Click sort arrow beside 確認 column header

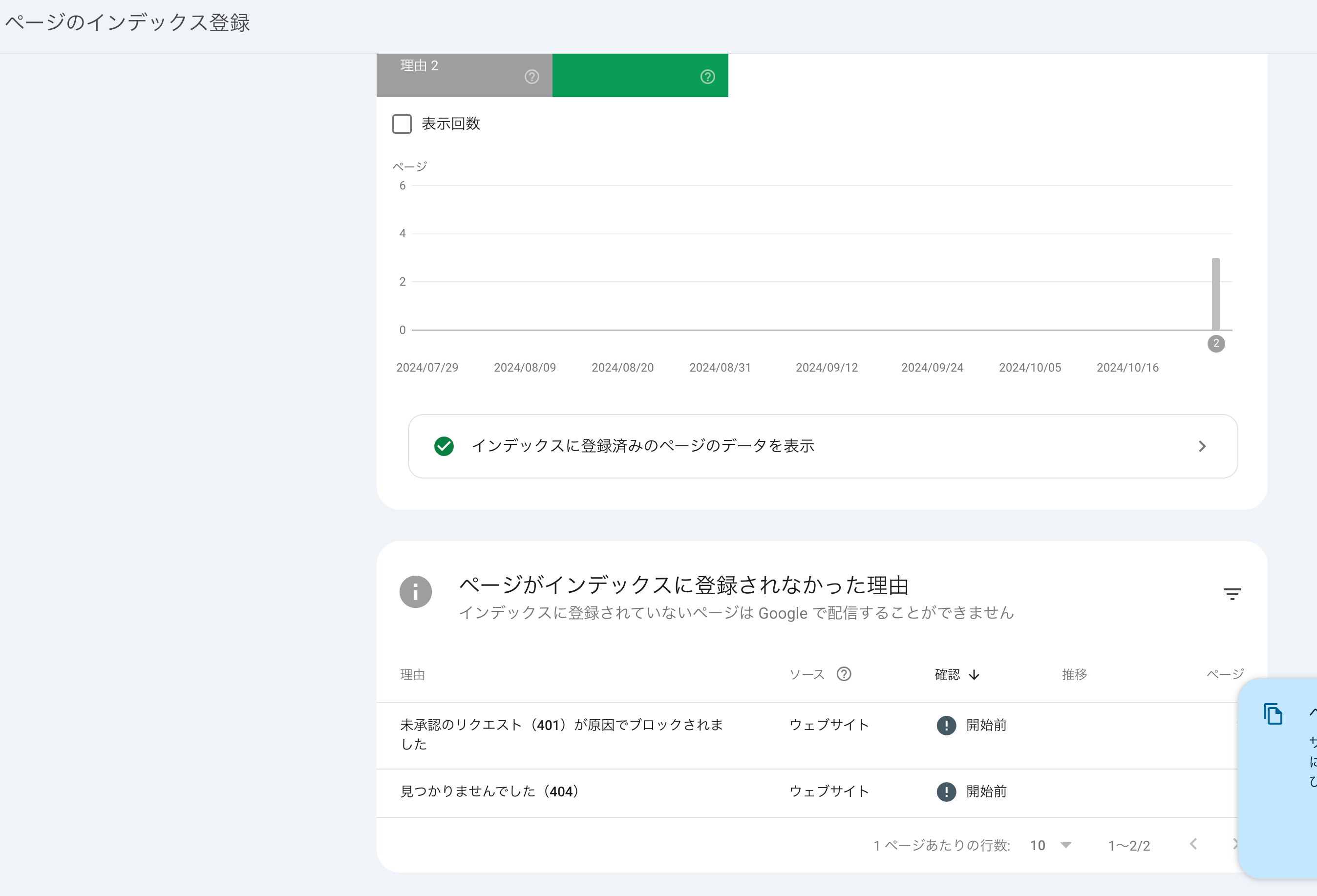(x=974, y=674)
